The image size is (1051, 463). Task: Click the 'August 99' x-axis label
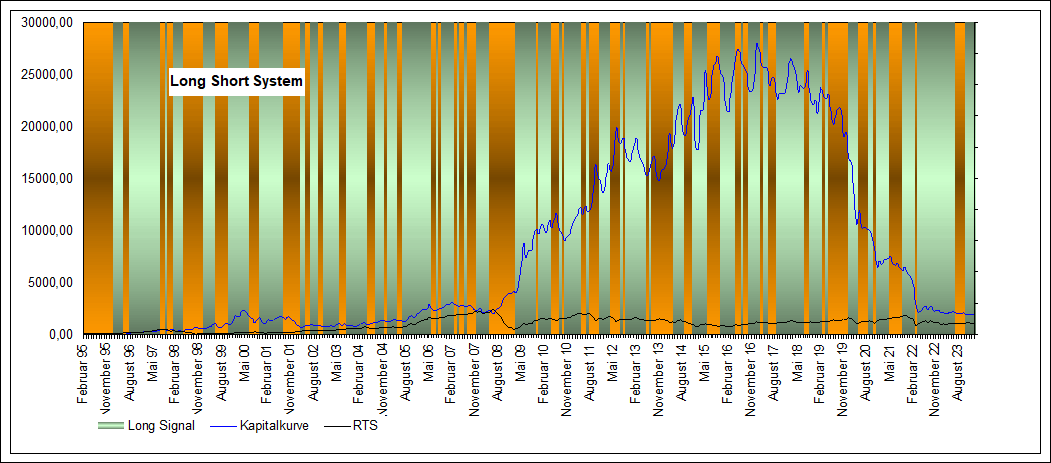221,373
